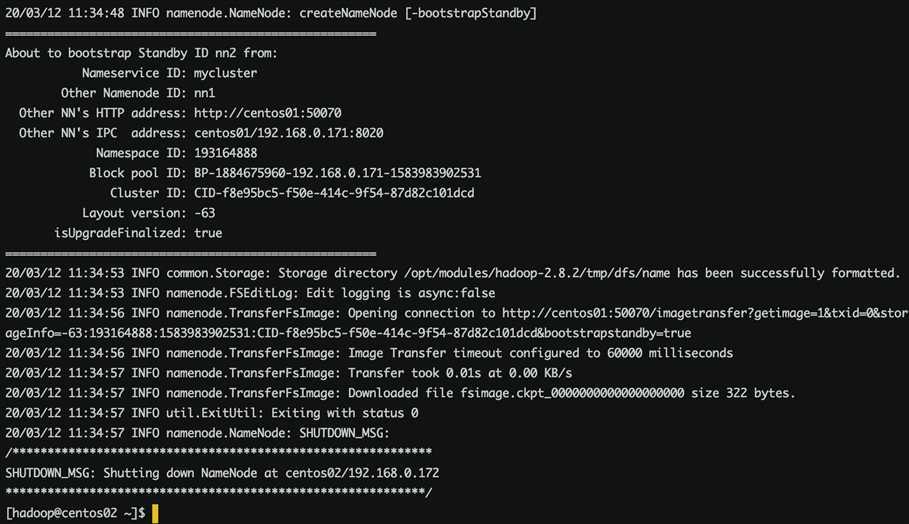Click the yellow terminal cursor block

click(x=155, y=513)
